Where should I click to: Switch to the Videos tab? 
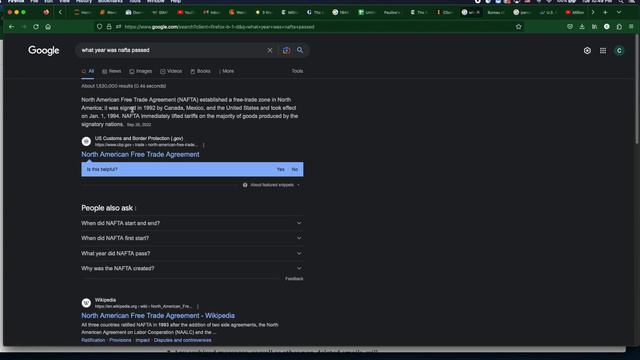171,71
